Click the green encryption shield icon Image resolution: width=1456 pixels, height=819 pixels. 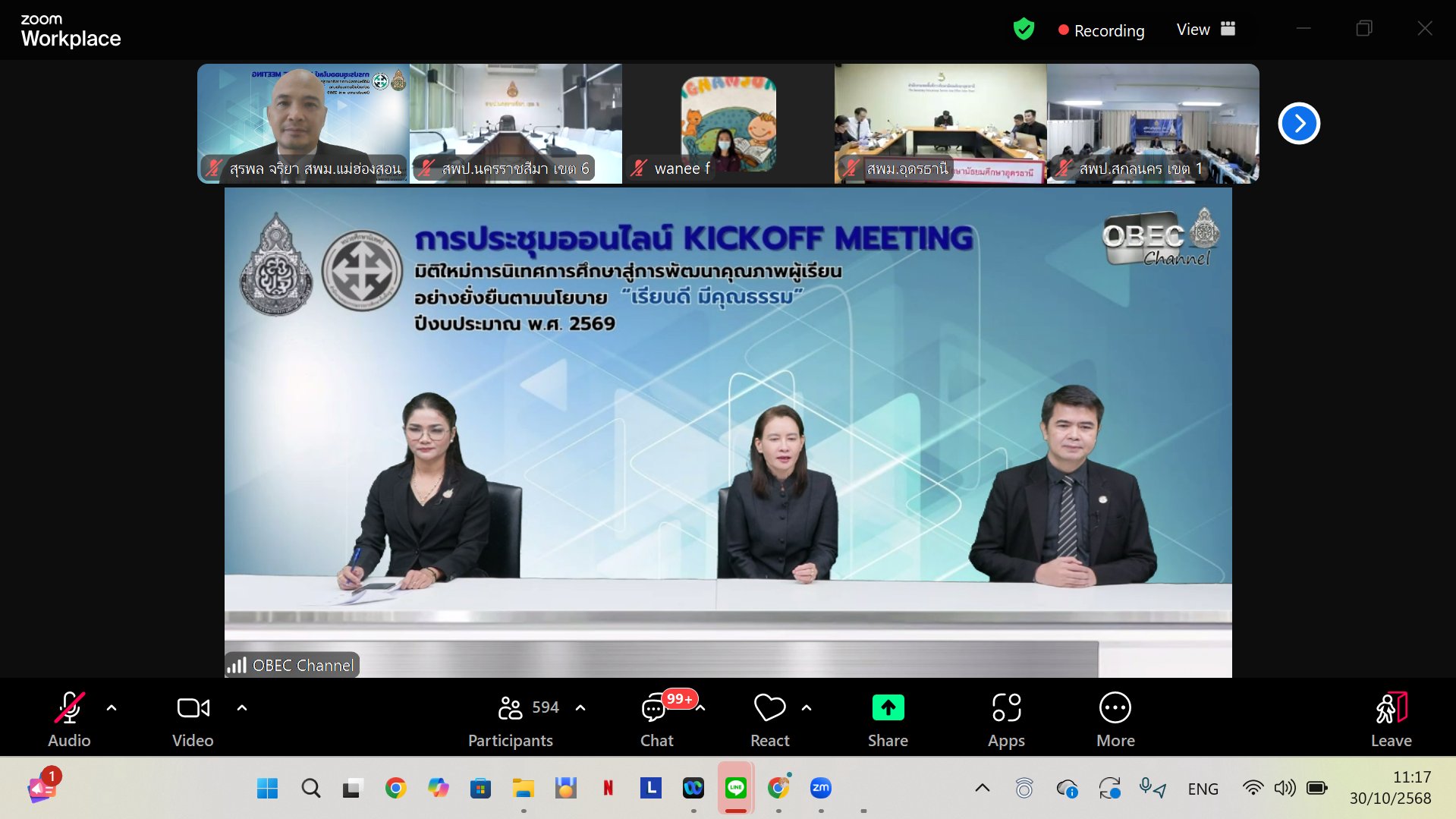point(1024,30)
